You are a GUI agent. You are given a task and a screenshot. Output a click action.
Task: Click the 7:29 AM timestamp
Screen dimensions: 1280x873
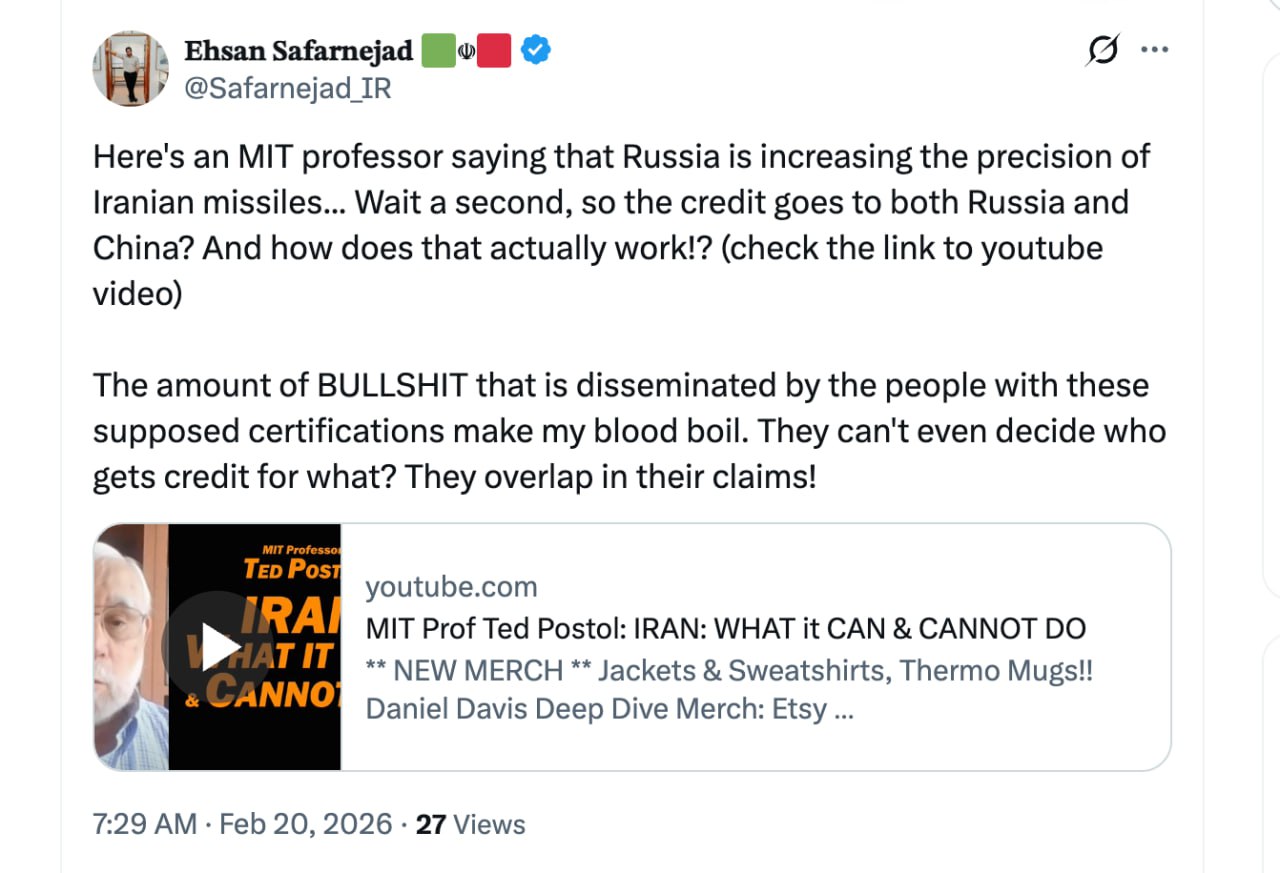(144, 824)
